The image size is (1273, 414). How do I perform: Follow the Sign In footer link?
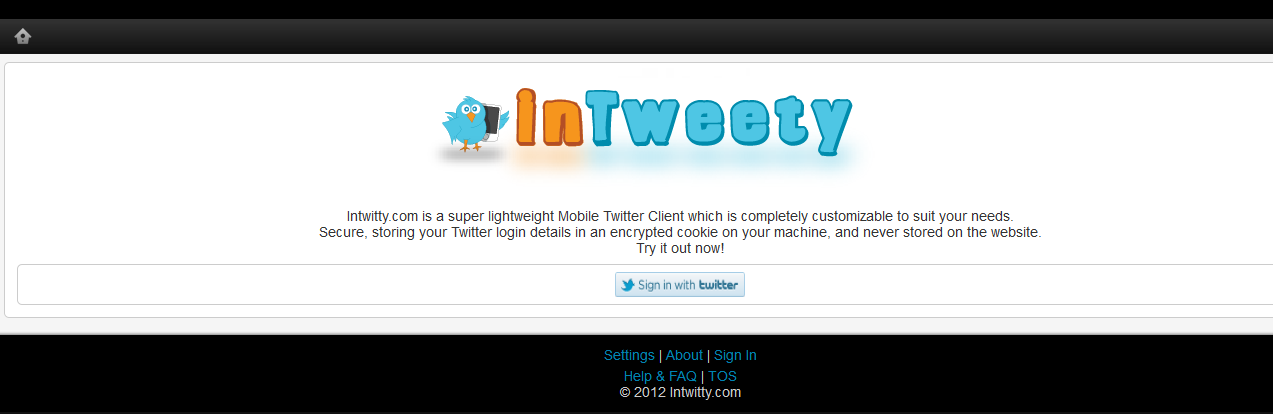(735, 355)
